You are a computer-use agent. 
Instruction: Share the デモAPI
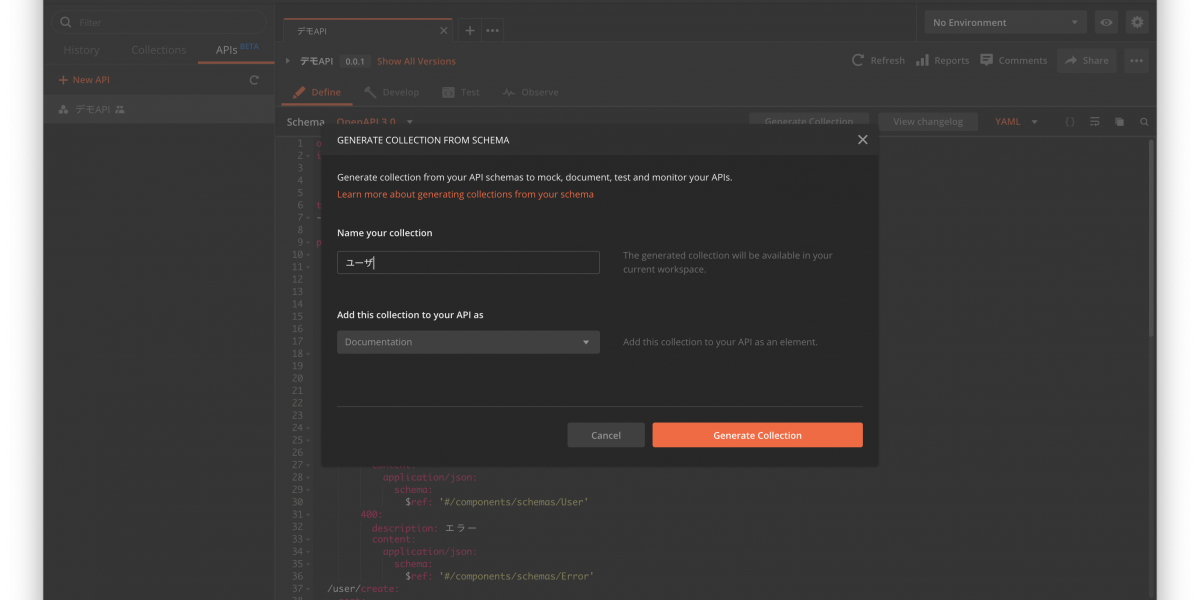(x=1086, y=61)
